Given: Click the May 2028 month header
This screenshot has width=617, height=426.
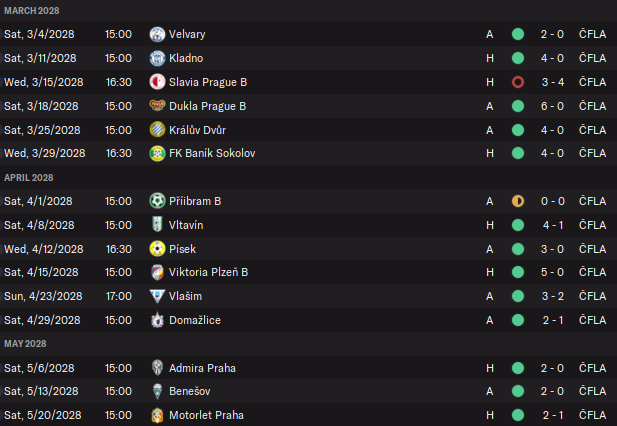Looking at the screenshot, I should point(26,344).
